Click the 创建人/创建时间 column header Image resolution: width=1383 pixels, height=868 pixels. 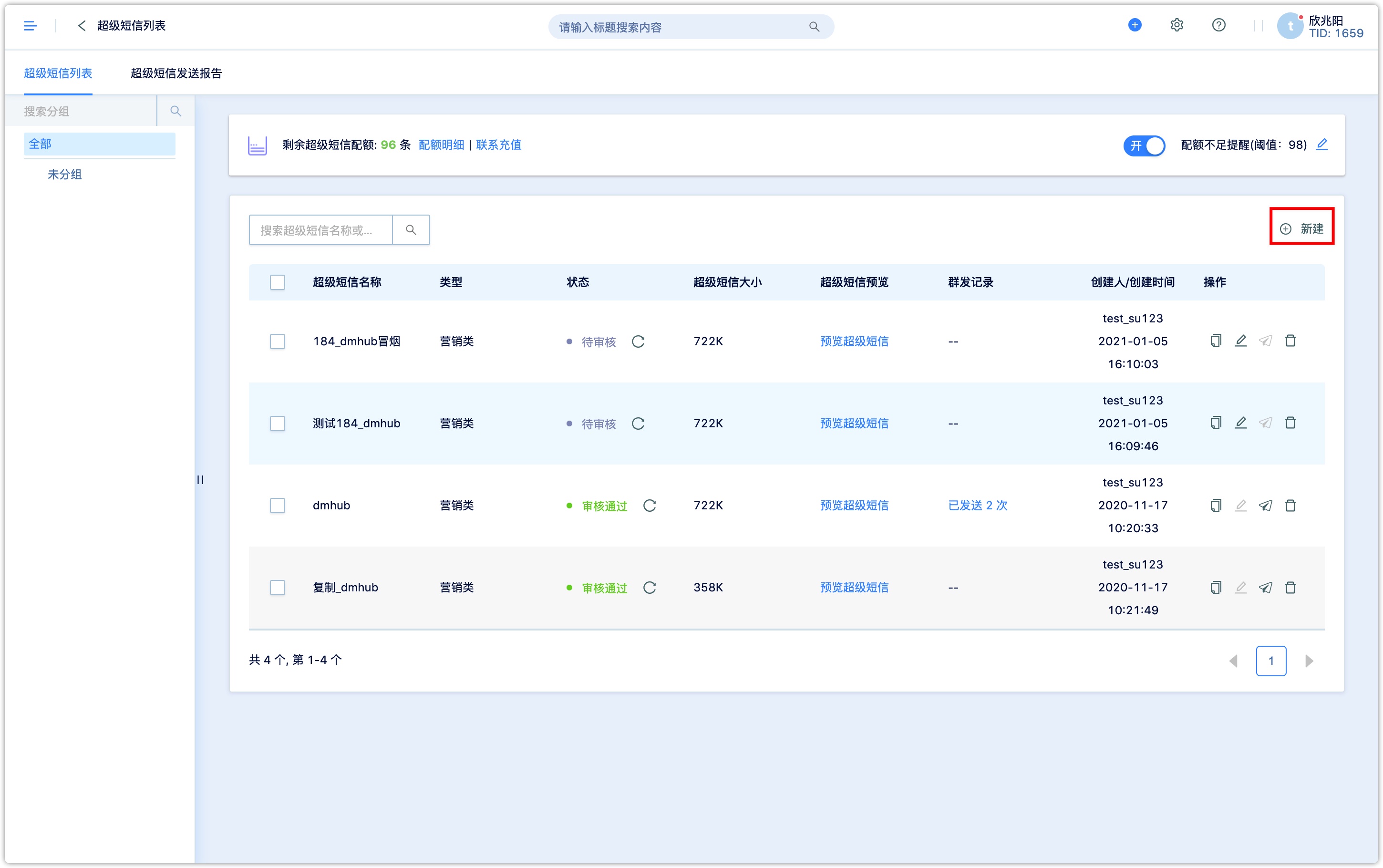[x=1132, y=282]
